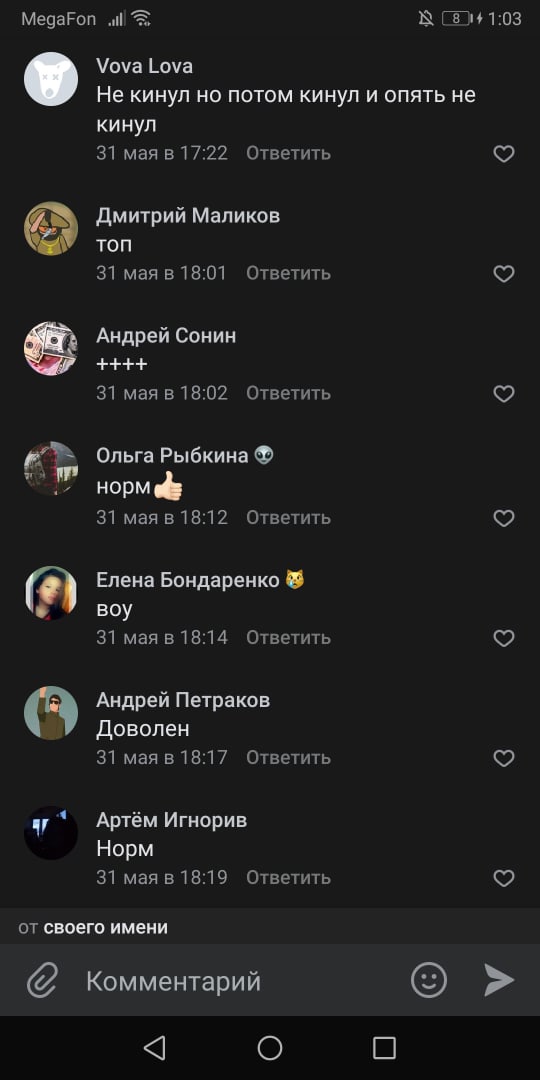Screen dimensions: 540x1080
Task: Like Артём Игнорив's 'Норм' comment
Action: pyautogui.click(x=504, y=878)
